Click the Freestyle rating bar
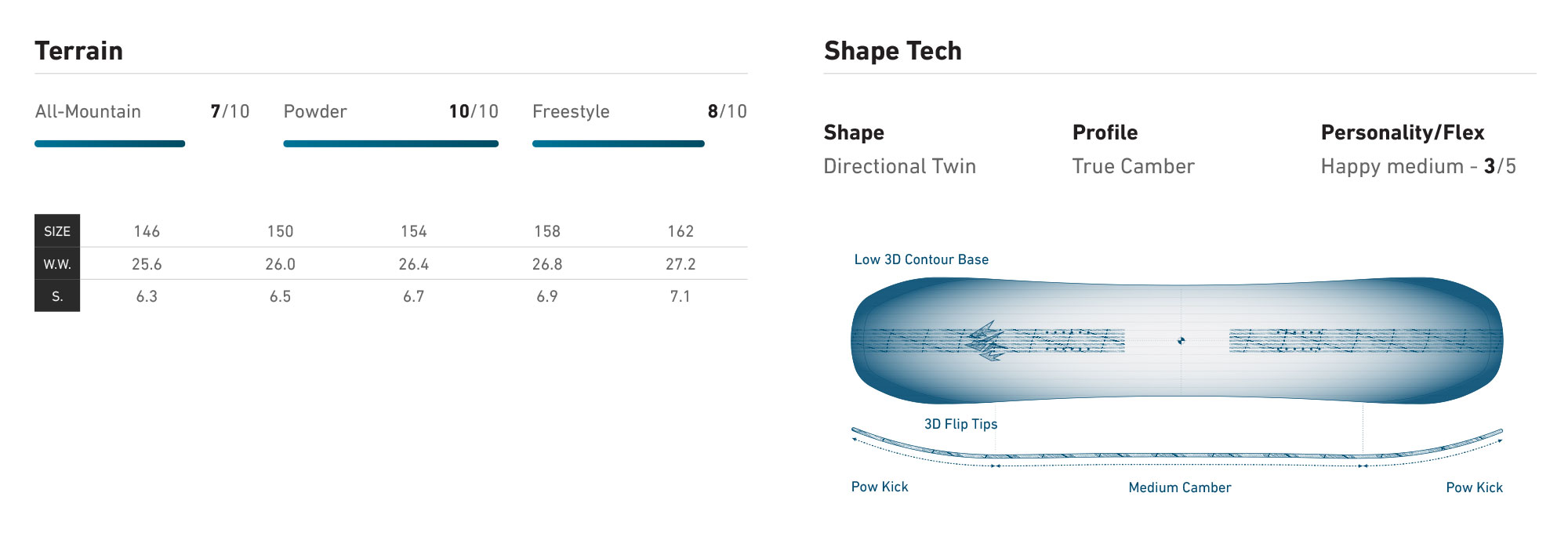The height and width of the screenshot is (558, 1568). click(618, 143)
